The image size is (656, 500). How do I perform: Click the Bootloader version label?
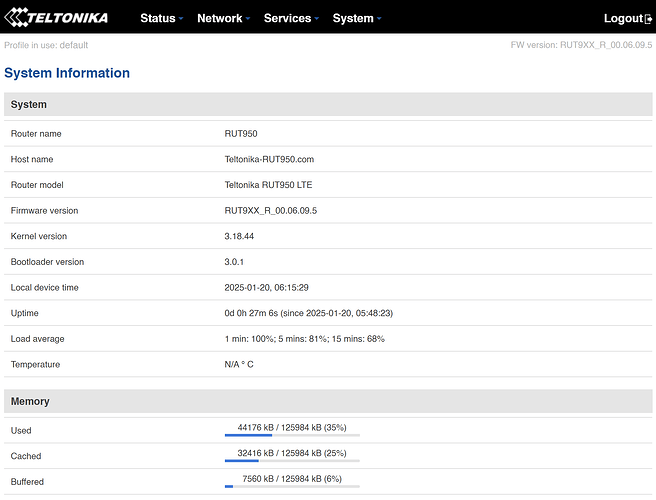click(x=47, y=262)
